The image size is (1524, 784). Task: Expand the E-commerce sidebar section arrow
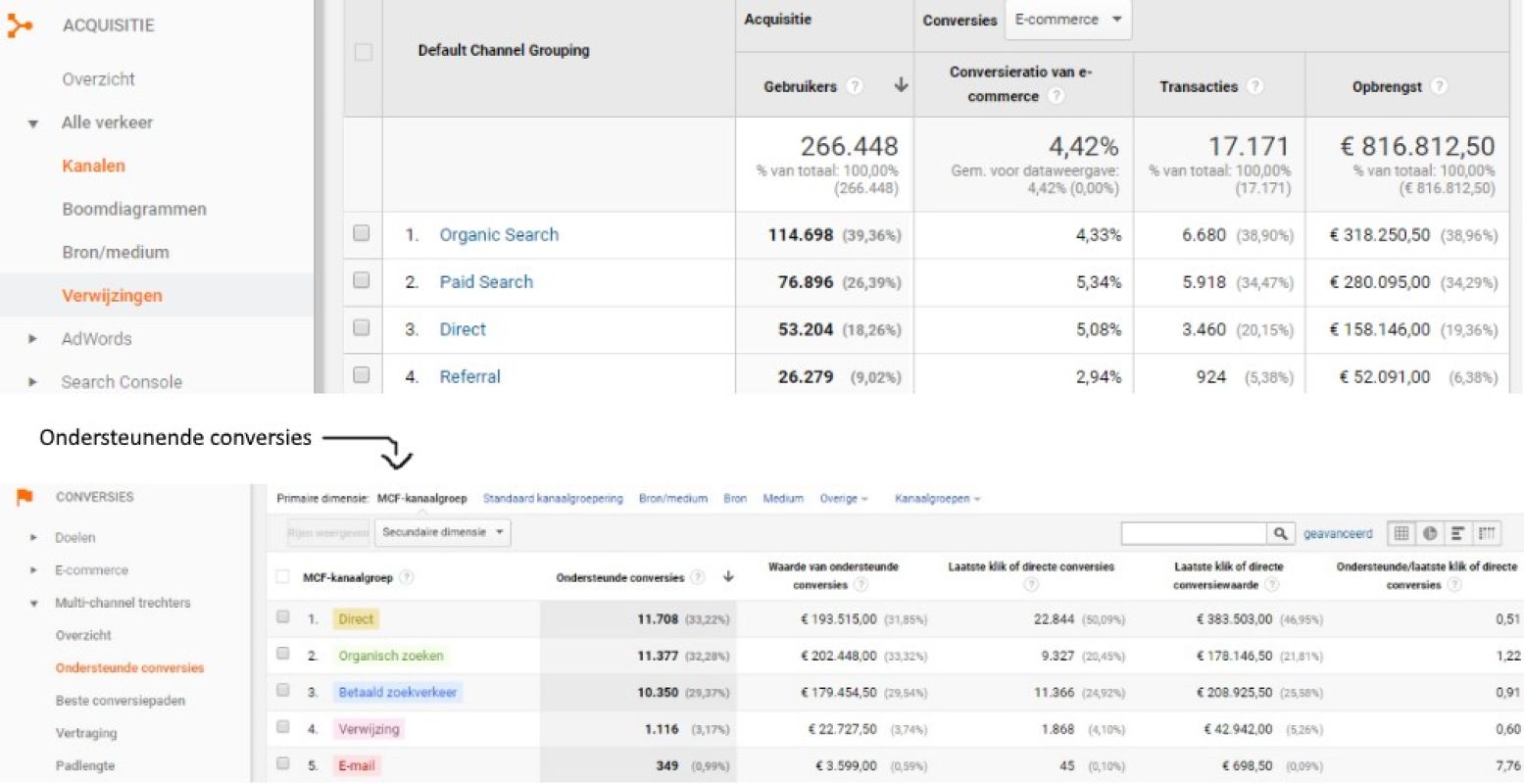click(x=34, y=569)
